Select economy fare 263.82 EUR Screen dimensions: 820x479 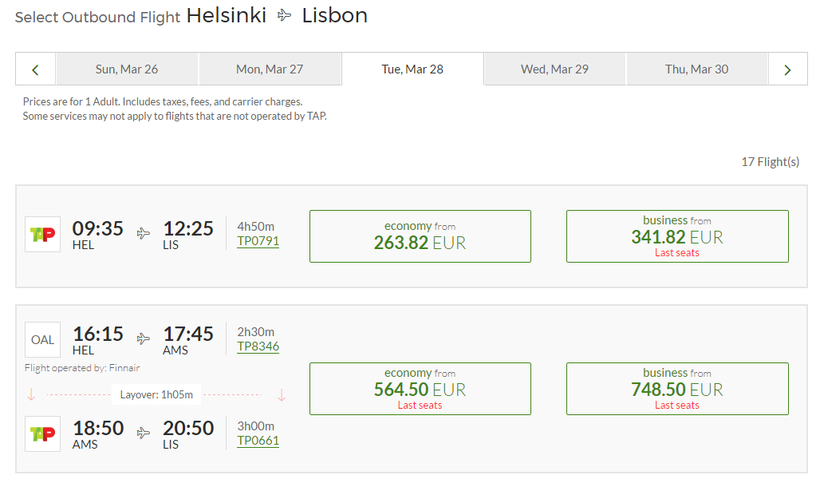(x=420, y=236)
